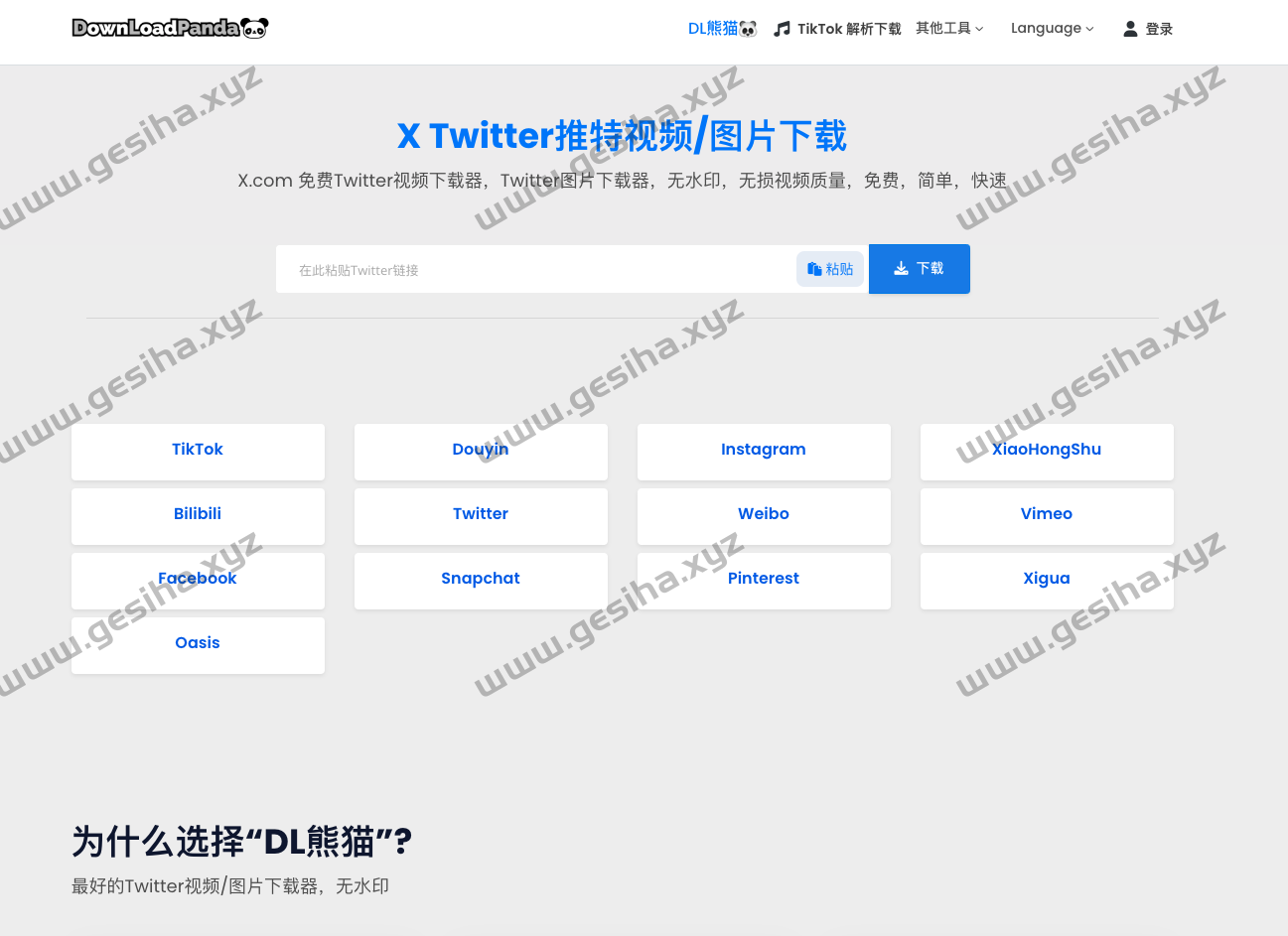The height and width of the screenshot is (936, 1288).
Task: Select the Weibo downloader card
Action: click(x=764, y=514)
